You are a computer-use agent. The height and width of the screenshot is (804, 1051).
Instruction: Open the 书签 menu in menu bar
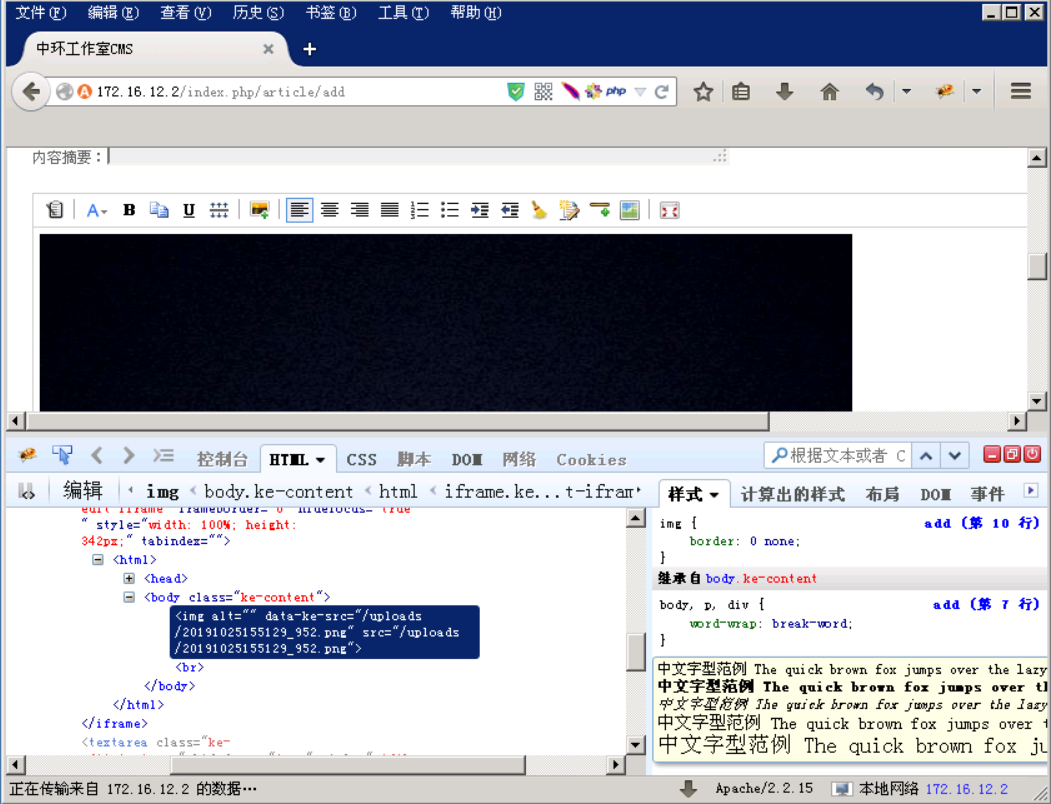click(330, 13)
